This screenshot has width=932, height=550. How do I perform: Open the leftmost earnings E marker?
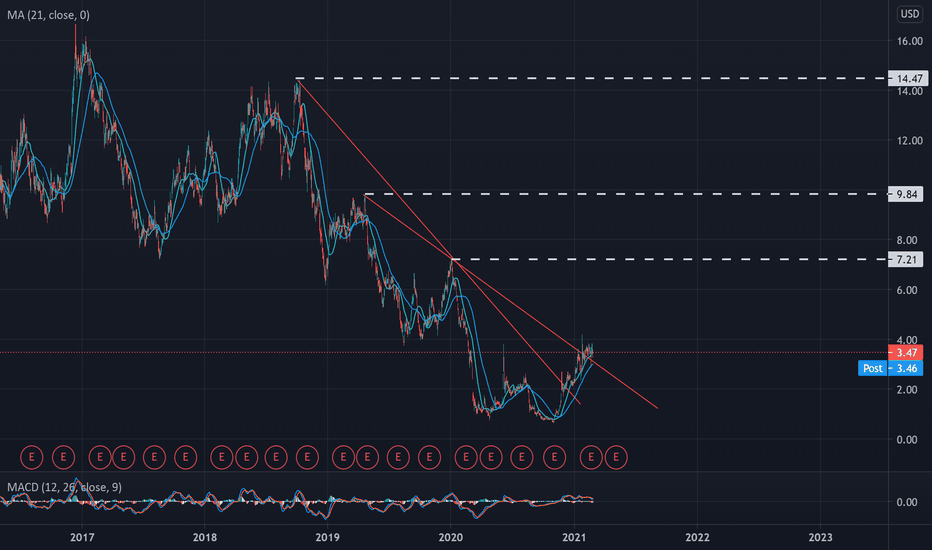(32, 457)
